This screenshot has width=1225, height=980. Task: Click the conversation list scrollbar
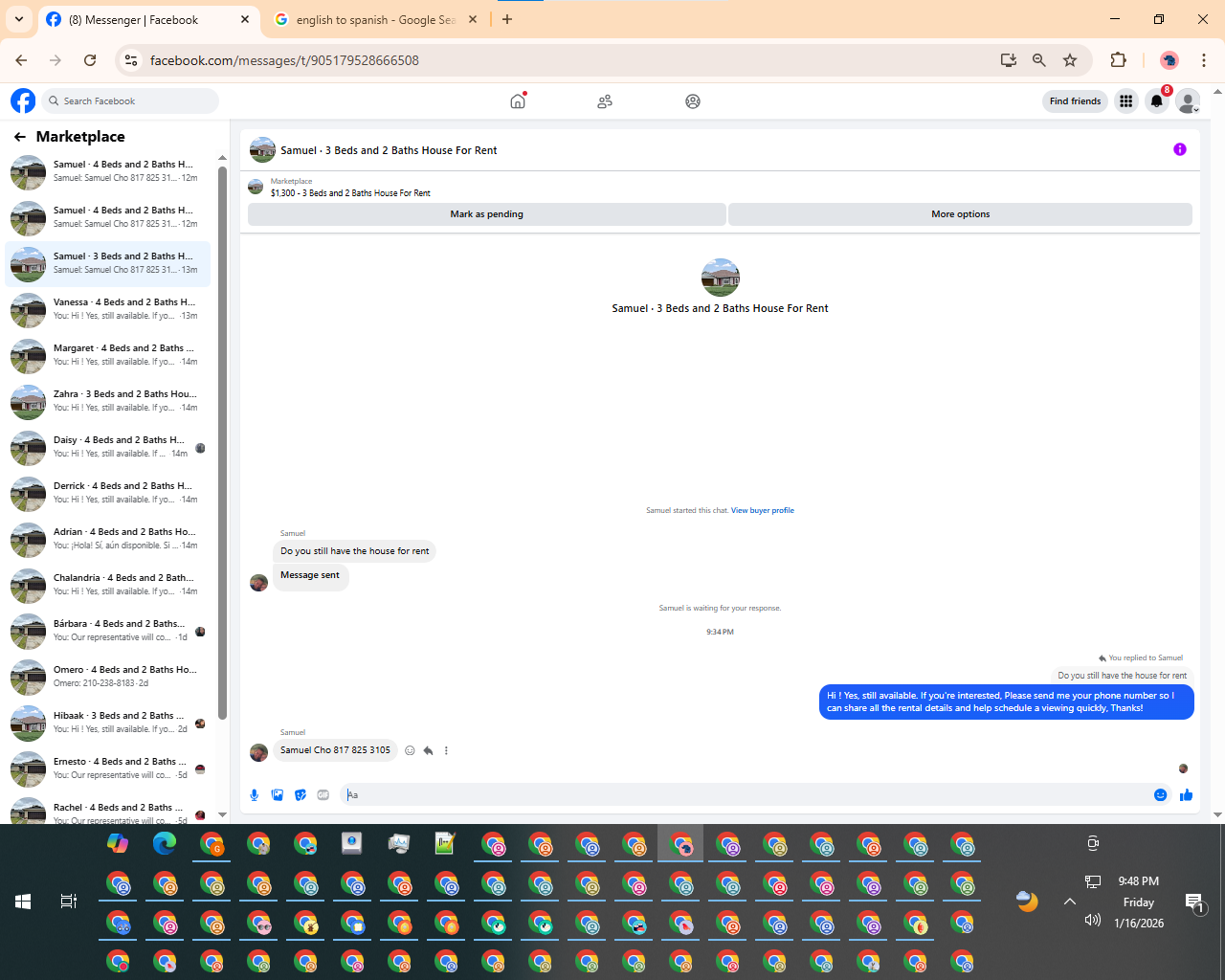(222, 442)
